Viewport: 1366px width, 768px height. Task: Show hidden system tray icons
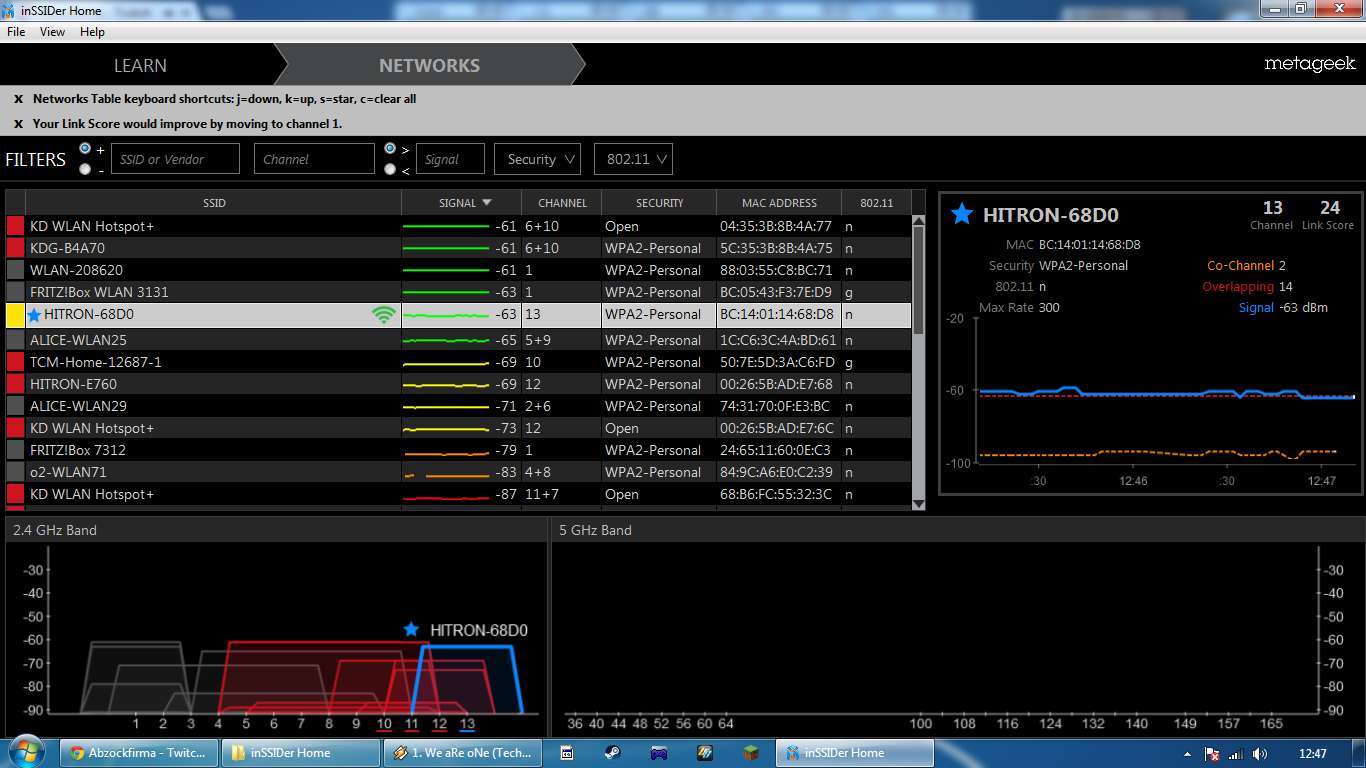coord(1187,754)
